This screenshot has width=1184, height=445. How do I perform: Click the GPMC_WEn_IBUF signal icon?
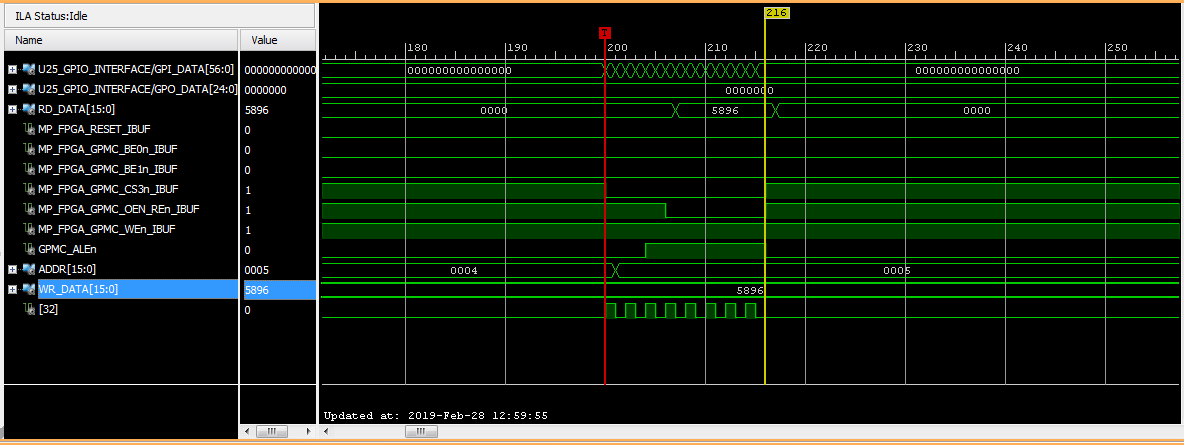pyautogui.click(x=29, y=229)
